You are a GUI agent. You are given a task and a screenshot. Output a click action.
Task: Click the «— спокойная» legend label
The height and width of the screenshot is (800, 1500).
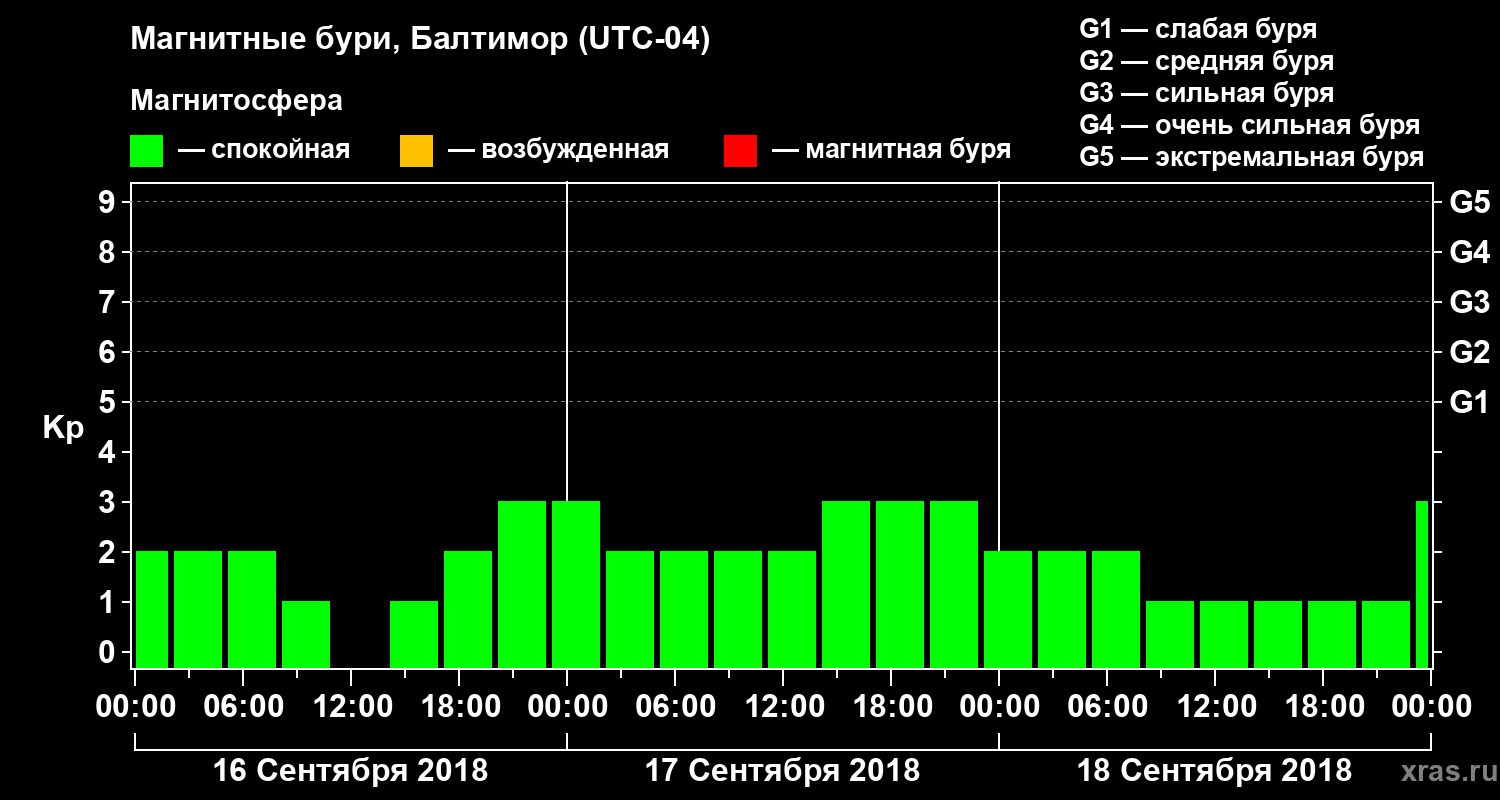pos(264,151)
